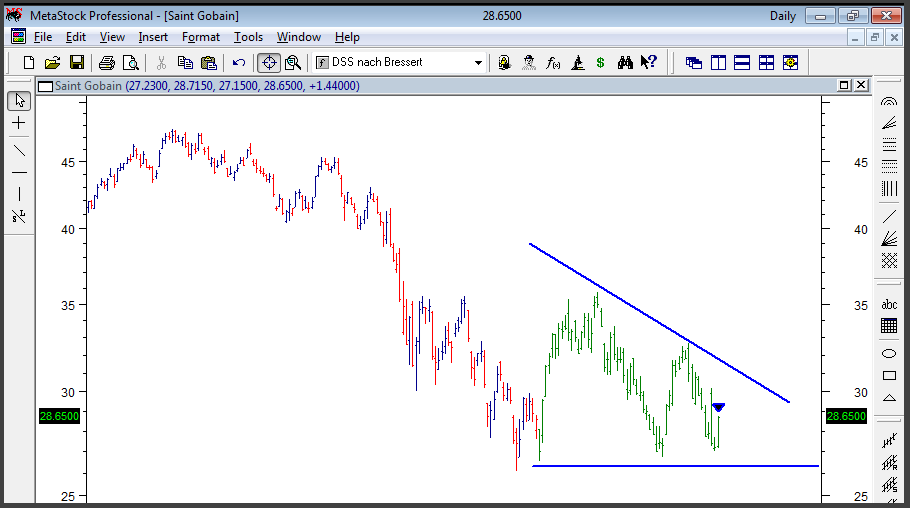The height and width of the screenshot is (508, 910).
Task: Close the Saint Gobain inner chart
Action: click(862, 85)
